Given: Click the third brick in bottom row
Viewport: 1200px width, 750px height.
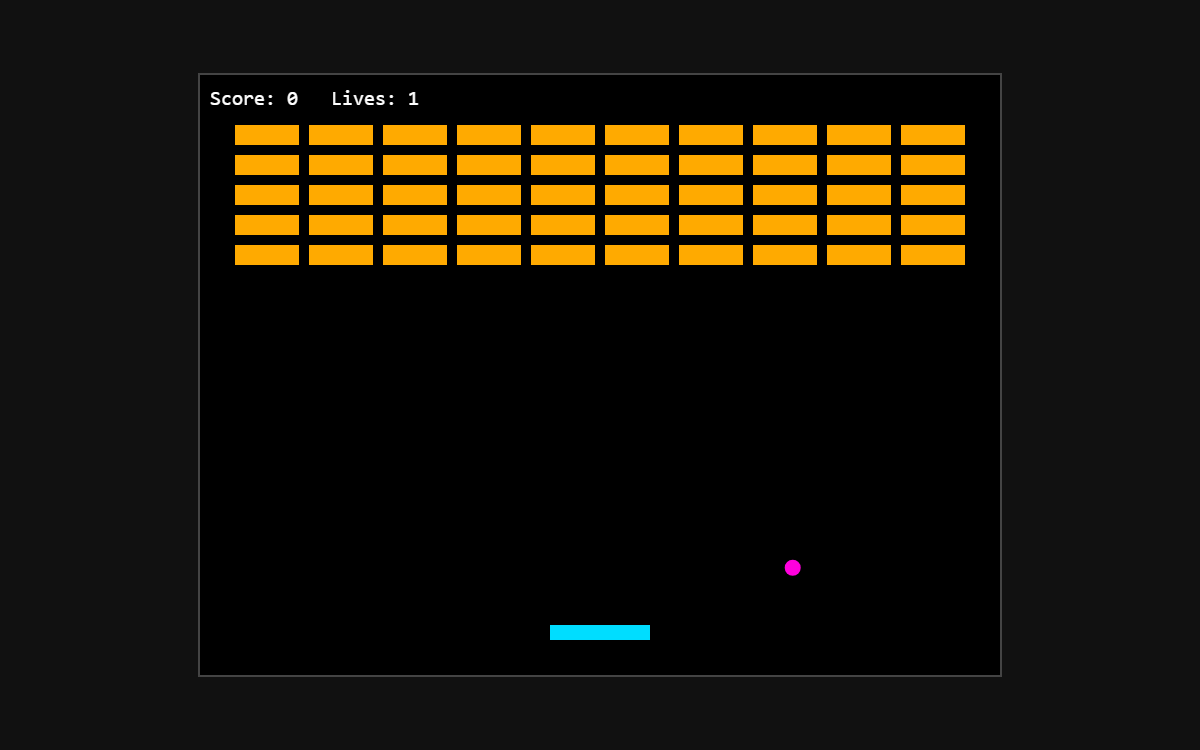Looking at the screenshot, I should (x=415, y=255).
